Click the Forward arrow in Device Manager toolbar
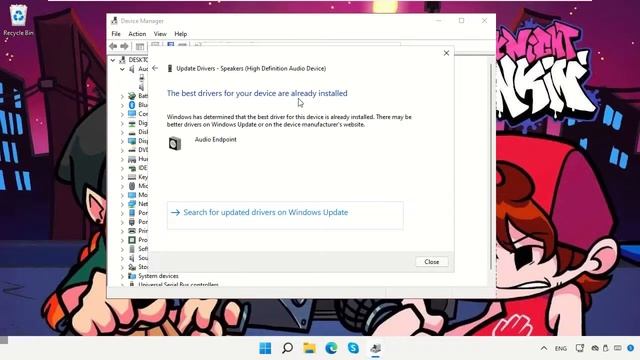640x360 pixels. tap(124, 46)
